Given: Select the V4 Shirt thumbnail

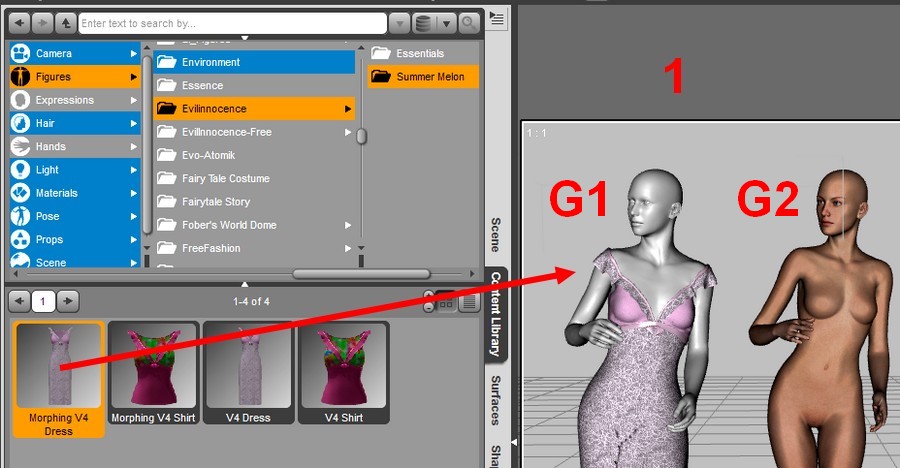Looking at the screenshot, I should click(x=344, y=373).
